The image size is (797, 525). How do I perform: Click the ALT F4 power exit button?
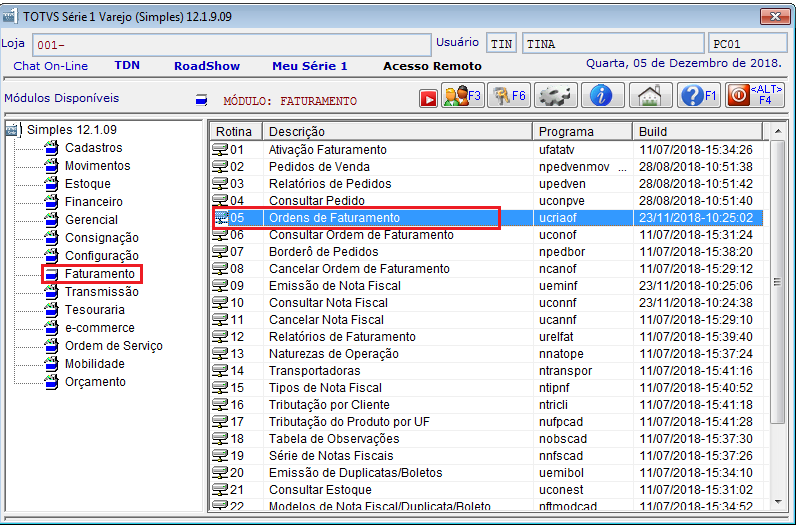(755, 95)
